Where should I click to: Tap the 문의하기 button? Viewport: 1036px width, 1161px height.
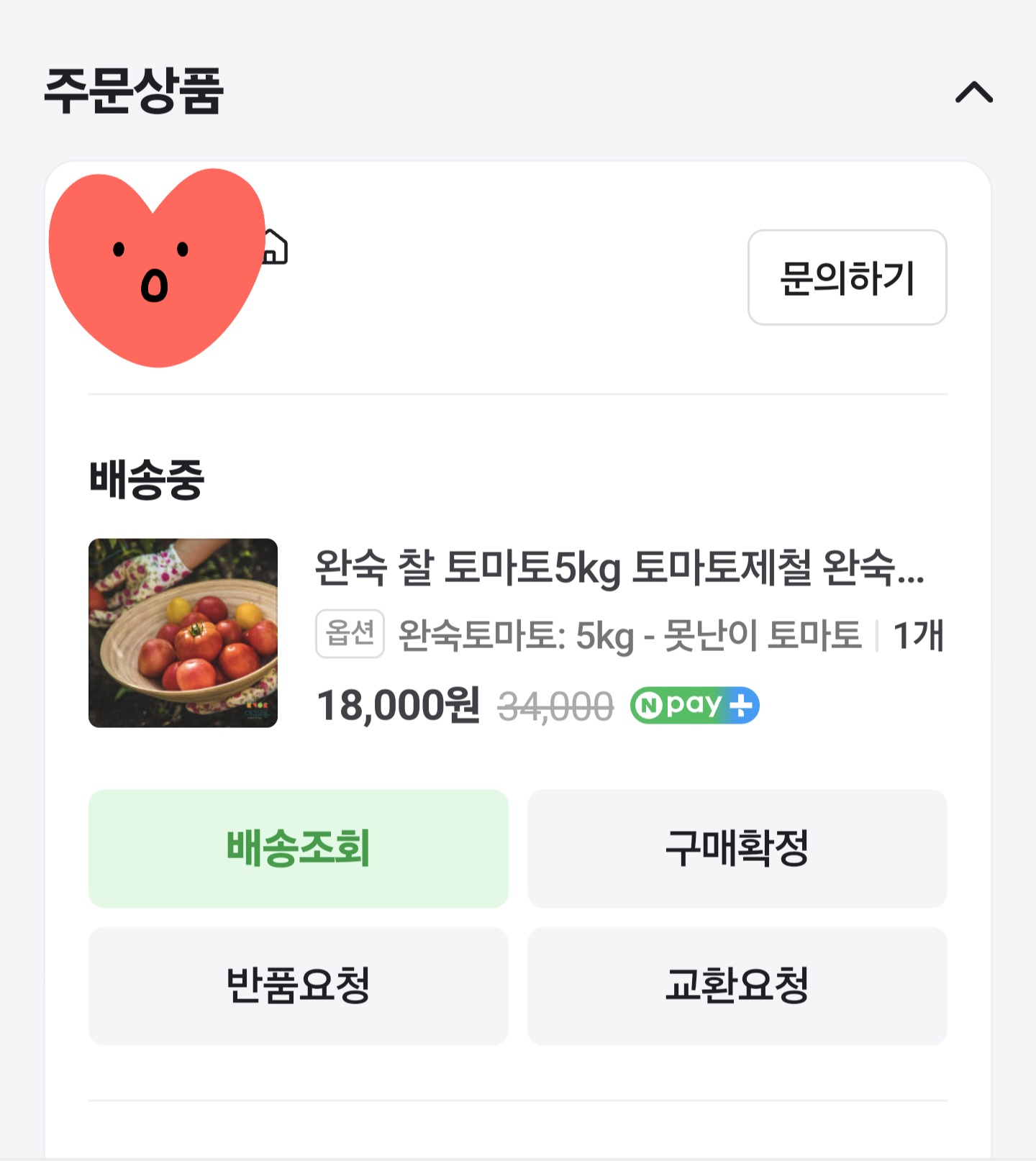pyautogui.click(x=847, y=278)
